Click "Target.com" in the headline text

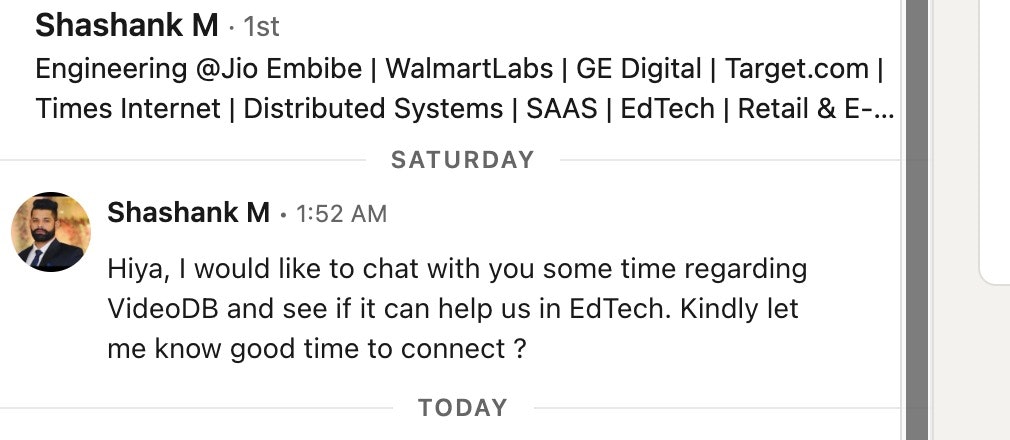tap(796, 69)
